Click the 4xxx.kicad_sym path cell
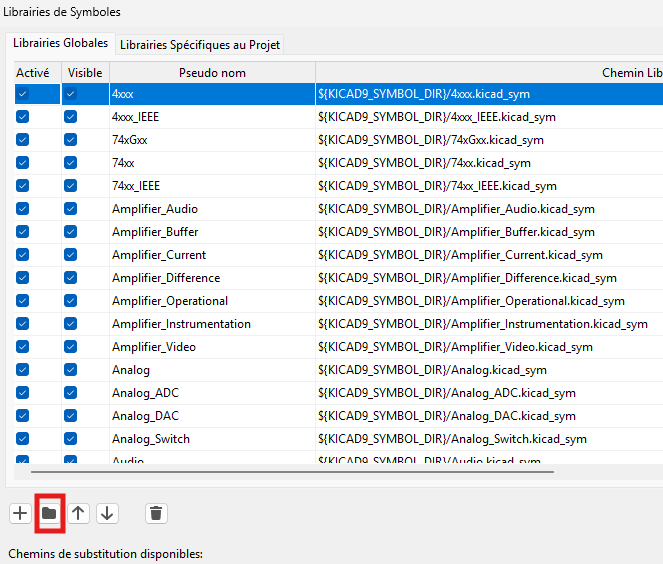The image size is (663, 564). tap(489, 94)
